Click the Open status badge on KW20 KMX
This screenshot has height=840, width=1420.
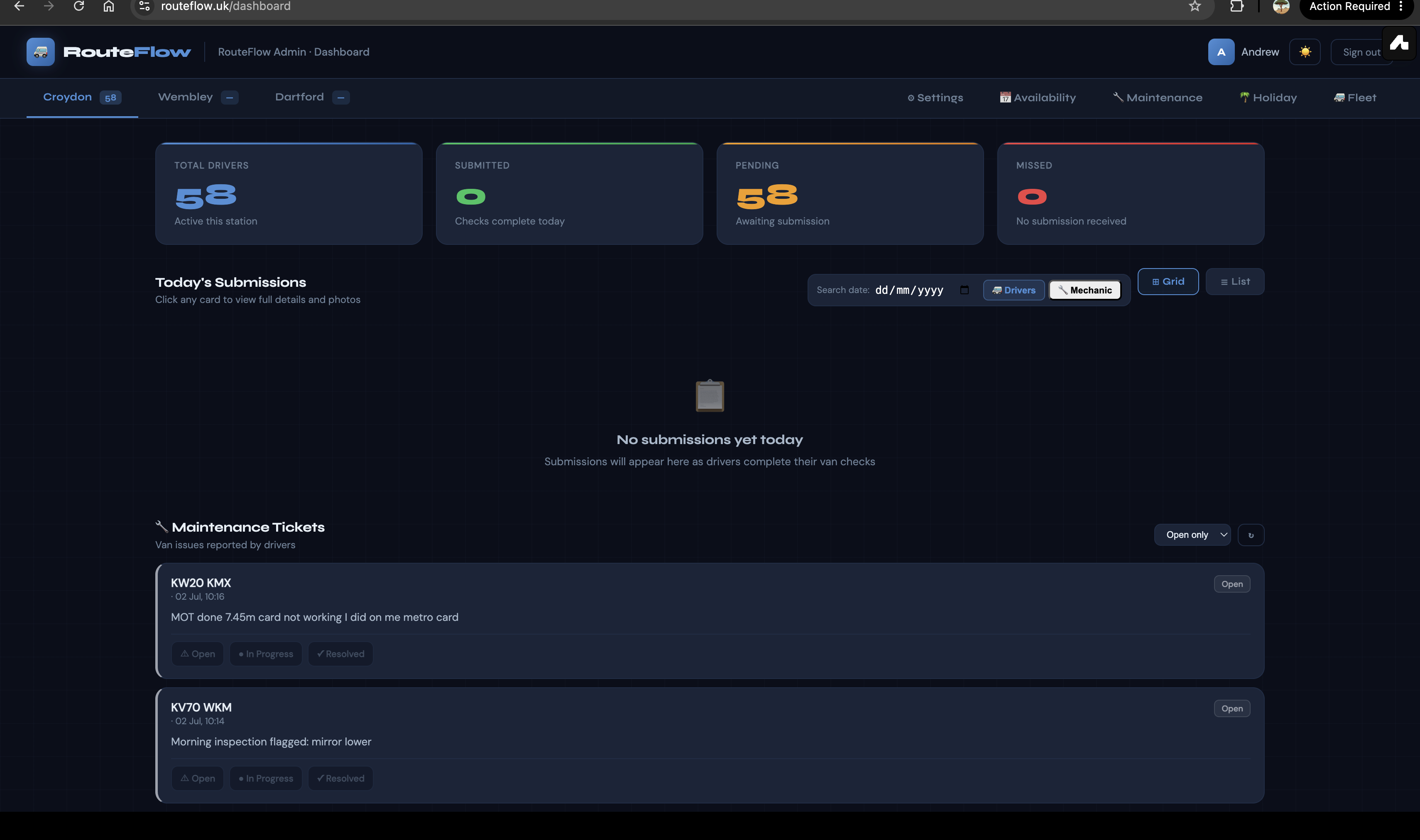point(1232,584)
